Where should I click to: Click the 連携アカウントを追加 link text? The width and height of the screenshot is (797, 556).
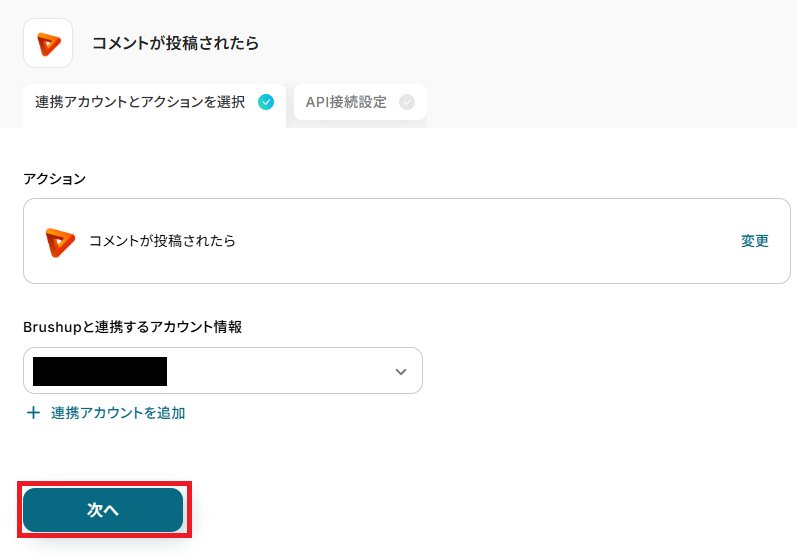pos(118,412)
